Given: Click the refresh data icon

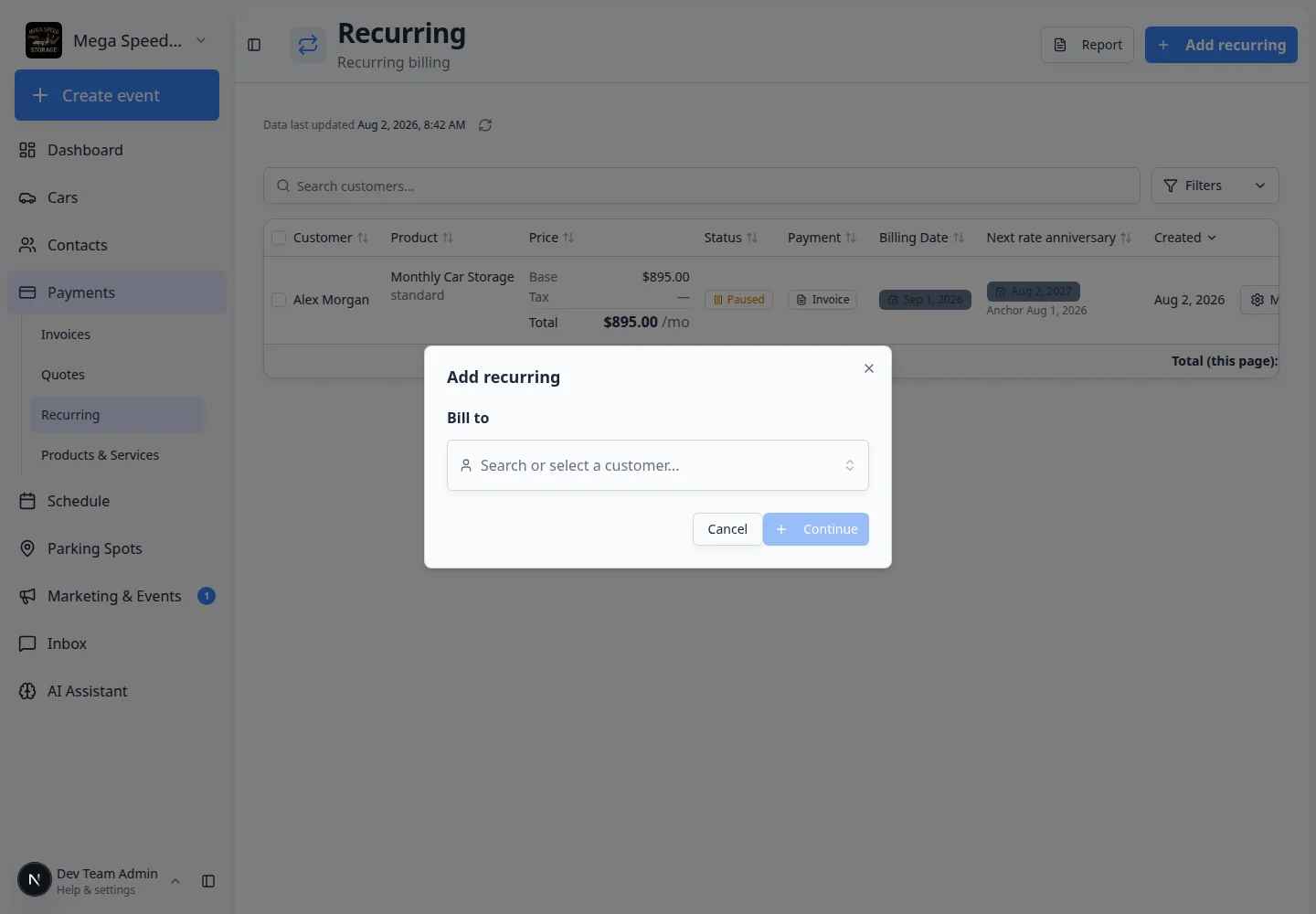Looking at the screenshot, I should 485,125.
